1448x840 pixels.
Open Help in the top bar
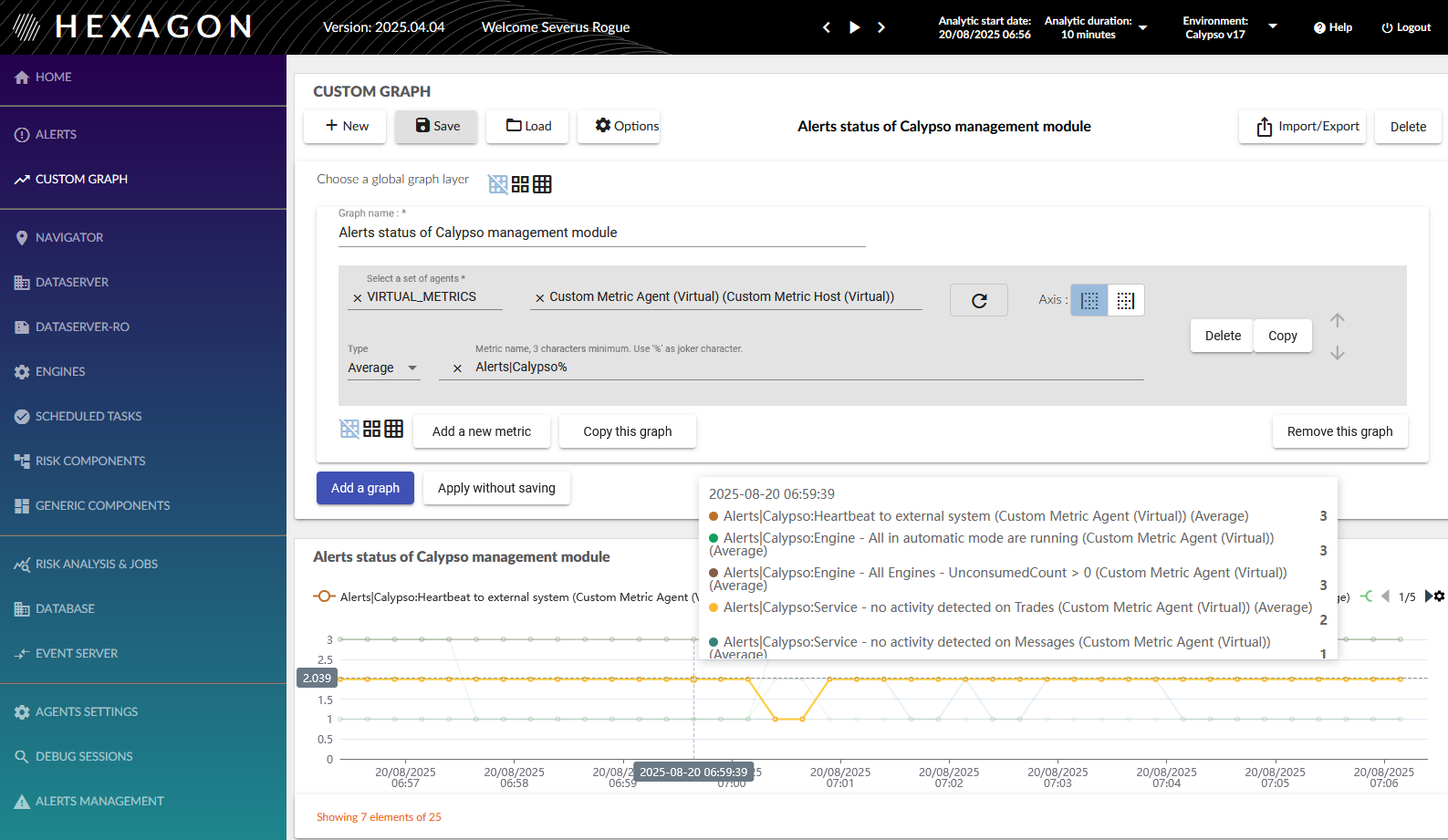[x=1333, y=27]
